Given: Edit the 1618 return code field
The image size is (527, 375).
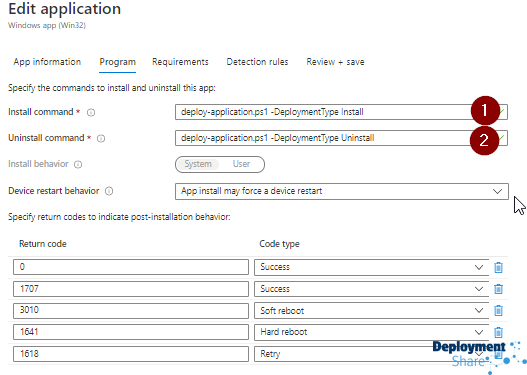Looking at the screenshot, I should pyautogui.click(x=131, y=354).
